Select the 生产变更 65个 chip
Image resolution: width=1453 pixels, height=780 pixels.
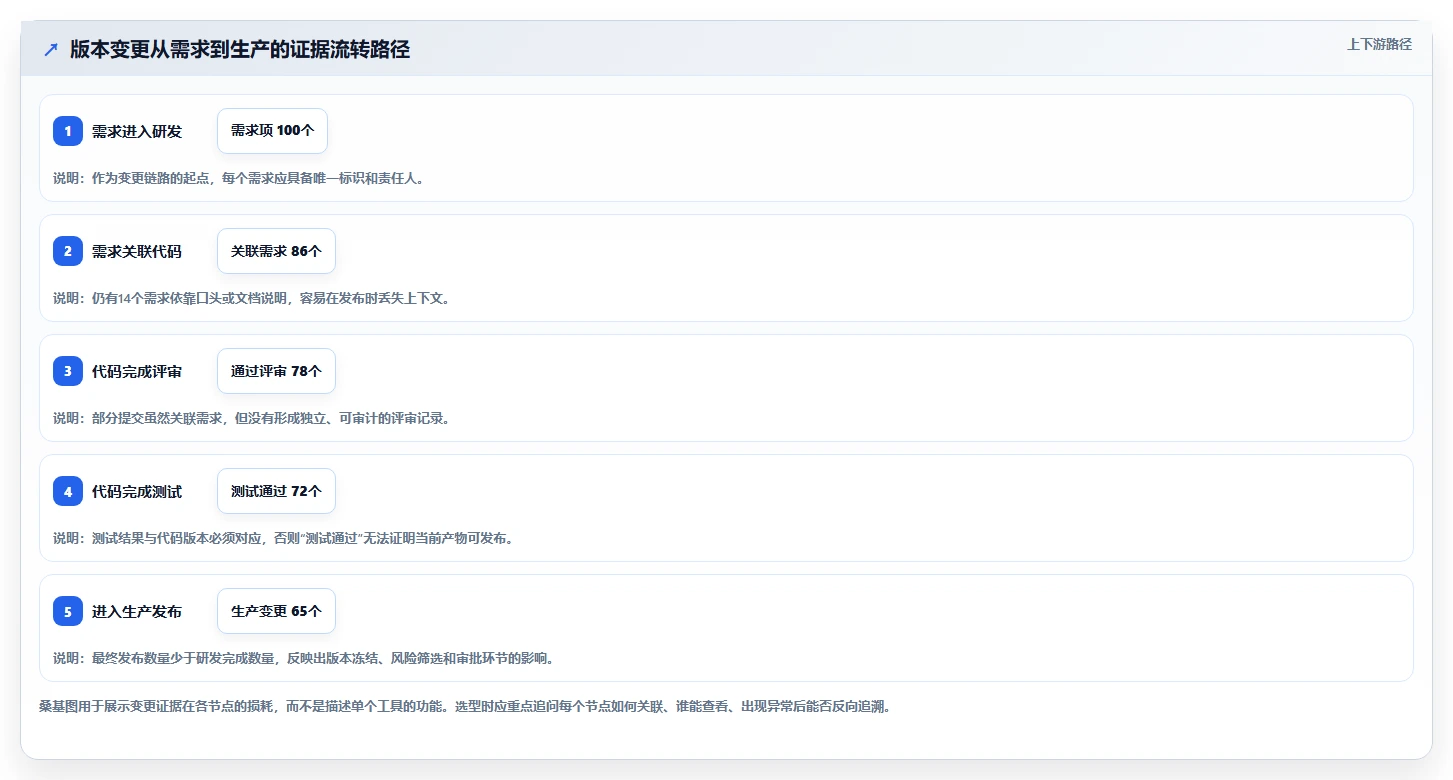[x=276, y=611]
